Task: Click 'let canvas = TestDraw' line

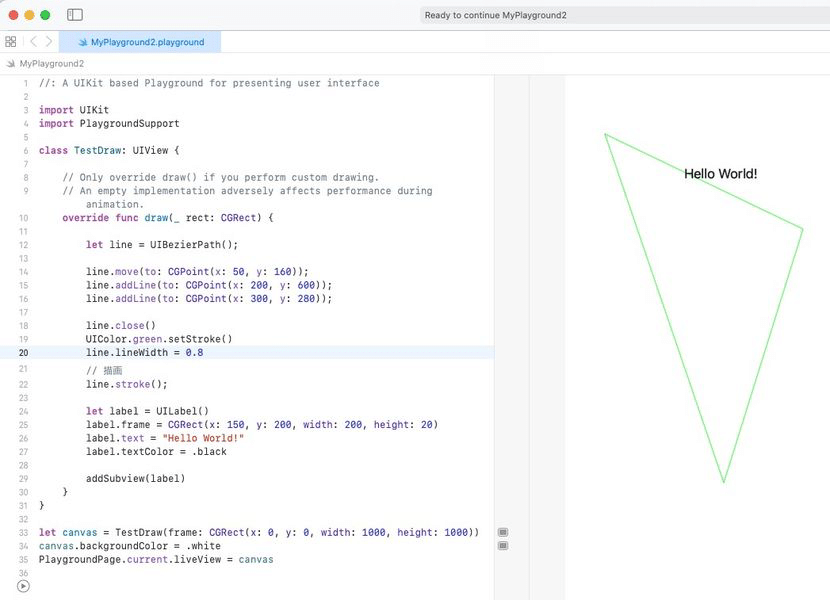Action: coord(259,533)
